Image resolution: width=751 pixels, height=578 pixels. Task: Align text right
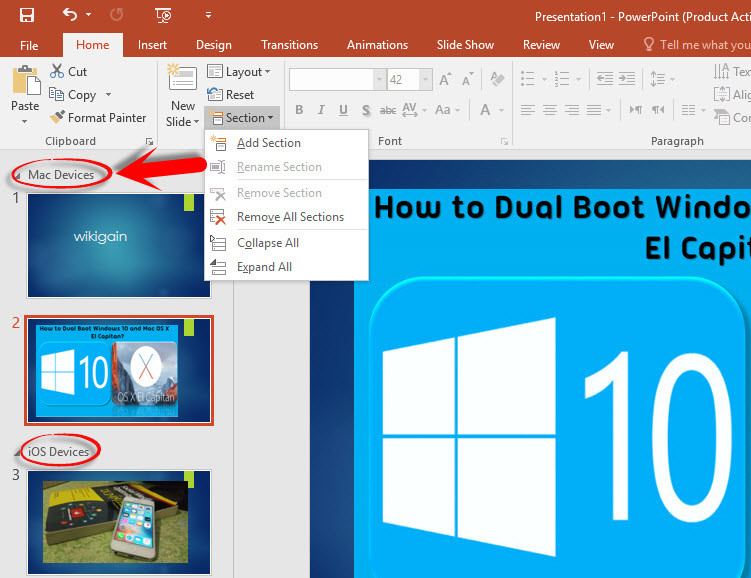pyautogui.click(x=572, y=110)
